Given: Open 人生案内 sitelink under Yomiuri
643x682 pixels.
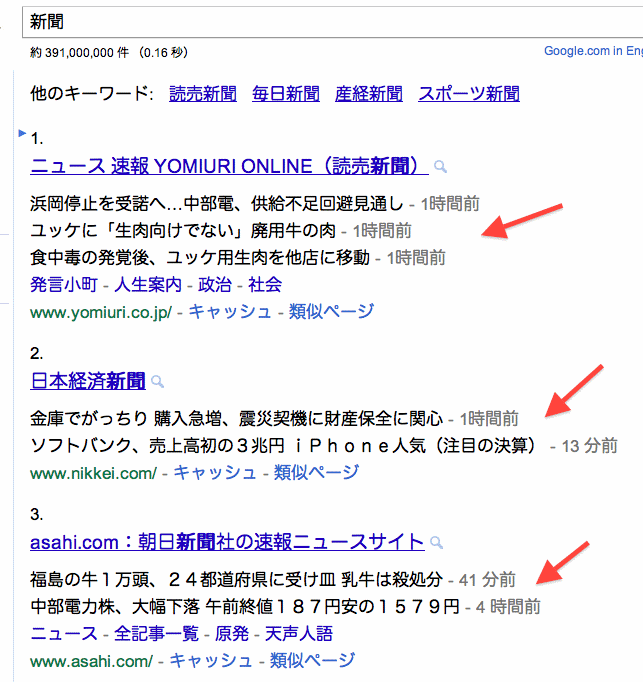Looking at the screenshot, I should point(148,284).
